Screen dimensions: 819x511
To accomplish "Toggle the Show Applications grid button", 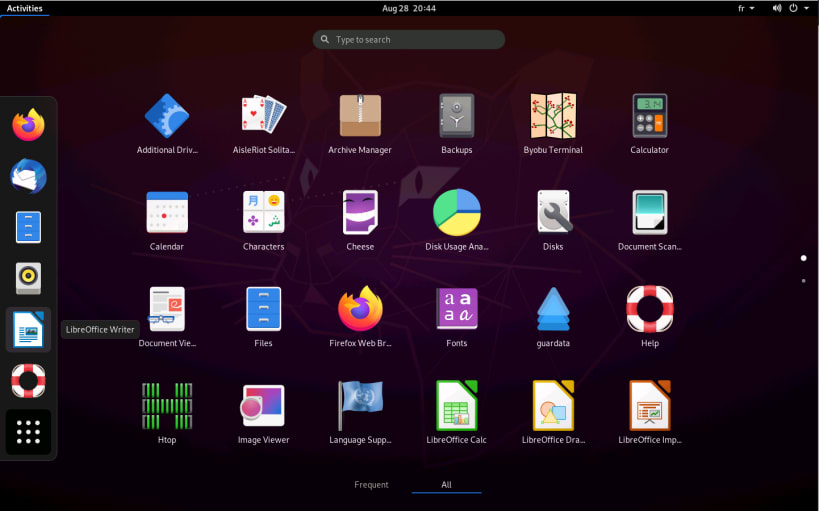I will (x=28, y=432).
